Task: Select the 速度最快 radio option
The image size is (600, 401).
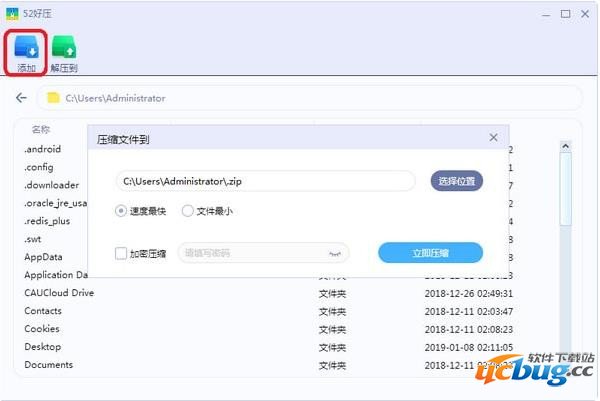Action: [x=121, y=211]
